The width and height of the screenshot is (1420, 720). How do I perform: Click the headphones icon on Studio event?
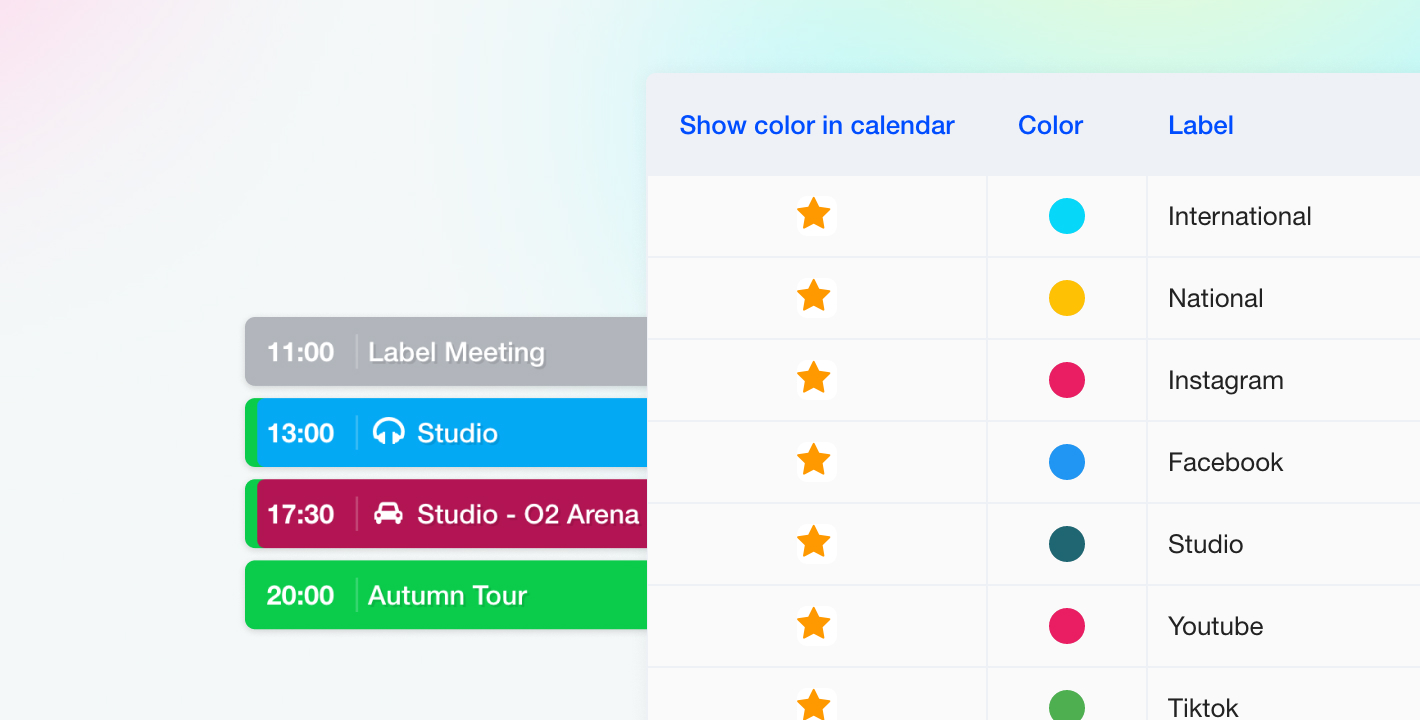tap(388, 432)
